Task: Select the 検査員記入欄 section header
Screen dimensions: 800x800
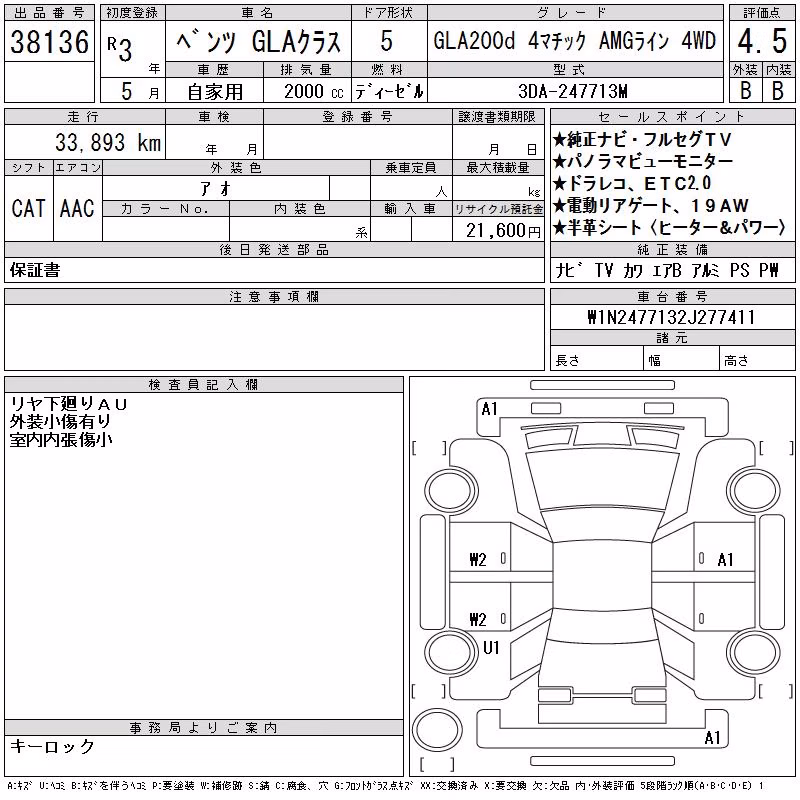Action: pos(203,384)
